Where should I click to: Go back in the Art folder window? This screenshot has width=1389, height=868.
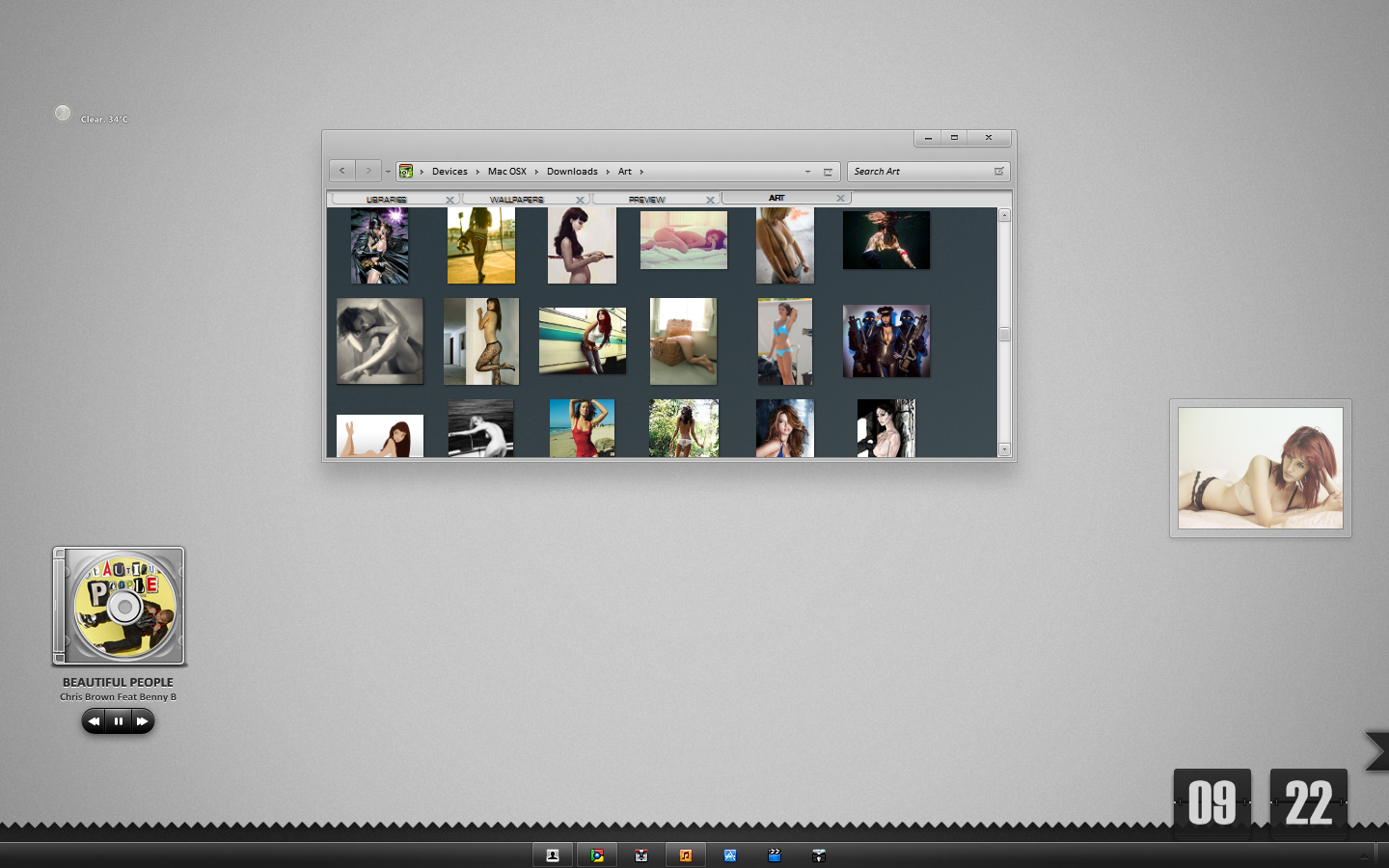point(342,171)
